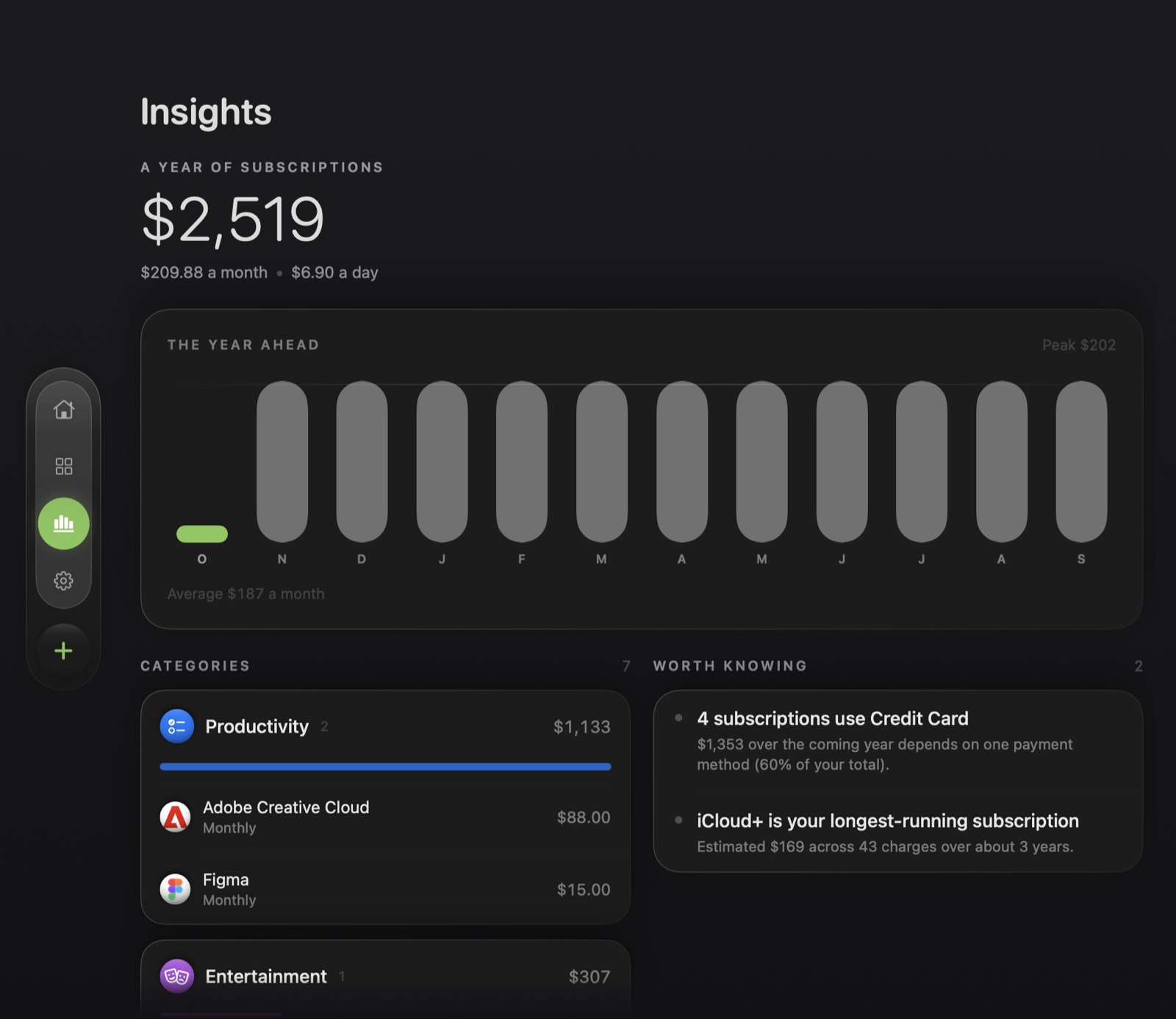The width and height of the screenshot is (1176, 1019).
Task: Select the December bar in chart
Action: (x=362, y=461)
